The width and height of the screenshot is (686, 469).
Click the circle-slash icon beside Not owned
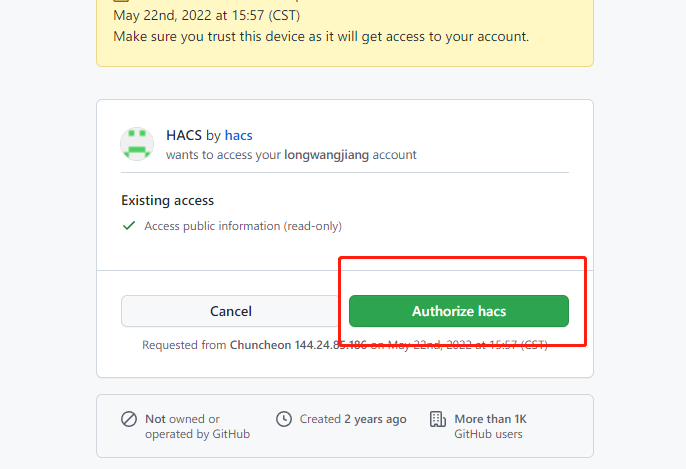129,419
